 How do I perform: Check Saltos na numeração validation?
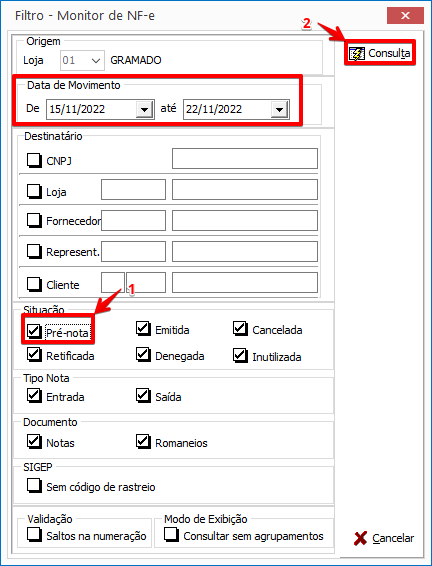[34, 535]
